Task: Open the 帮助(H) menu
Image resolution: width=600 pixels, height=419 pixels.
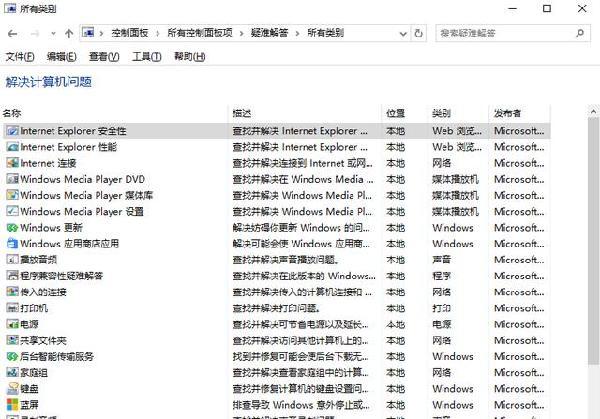Action: coord(189,57)
